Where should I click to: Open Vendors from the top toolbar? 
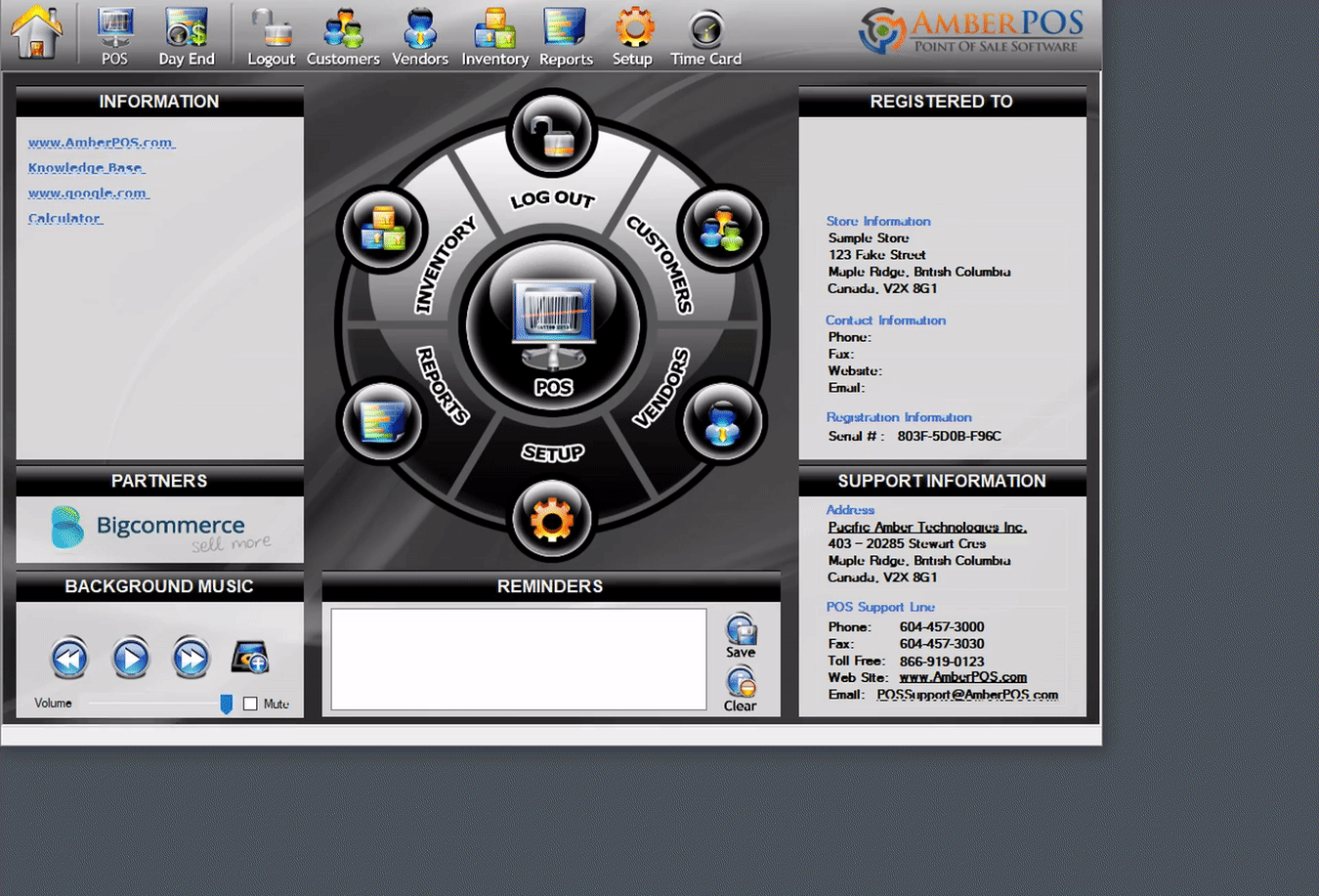click(x=420, y=37)
